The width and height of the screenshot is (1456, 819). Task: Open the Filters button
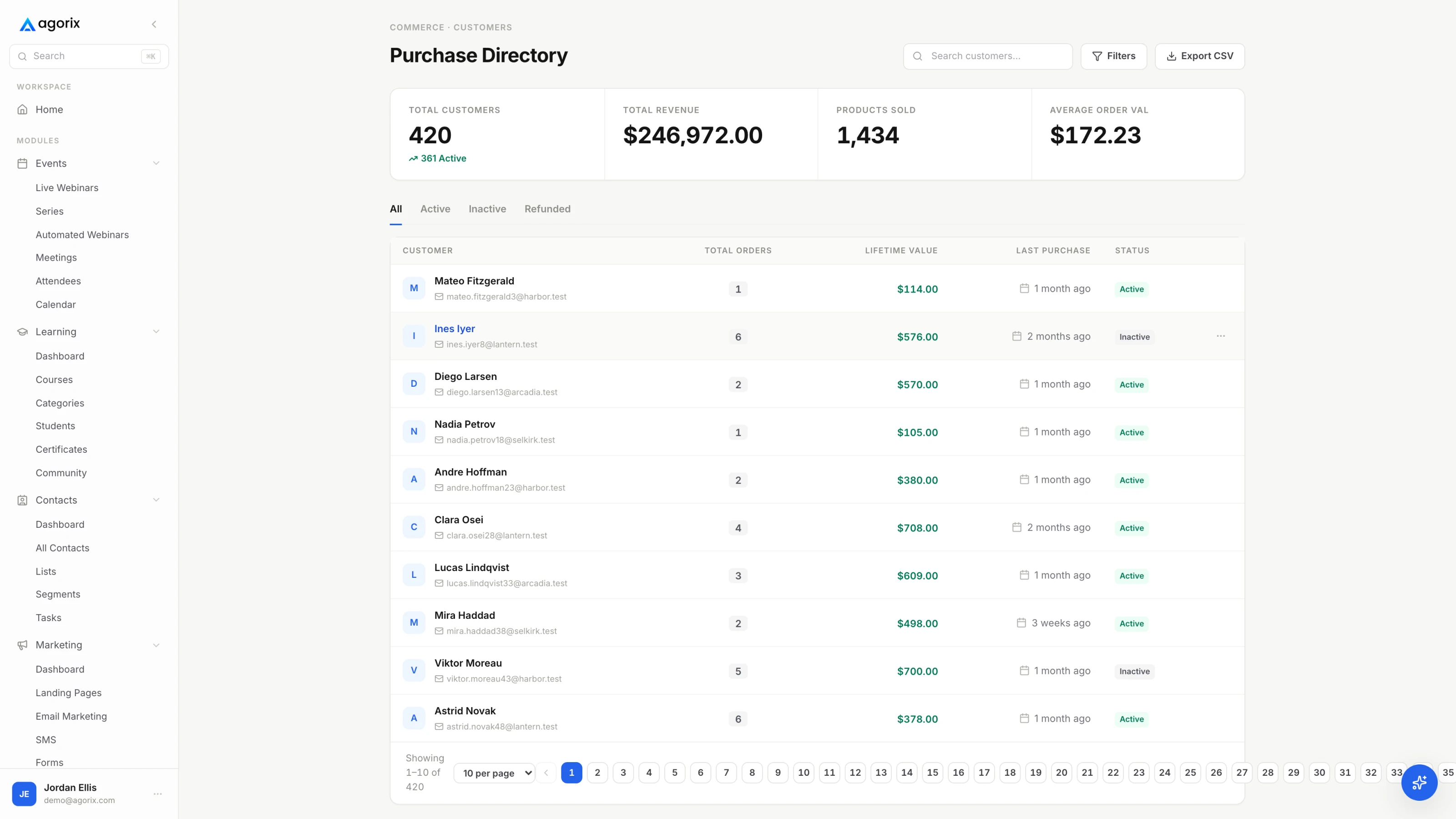point(1113,56)
